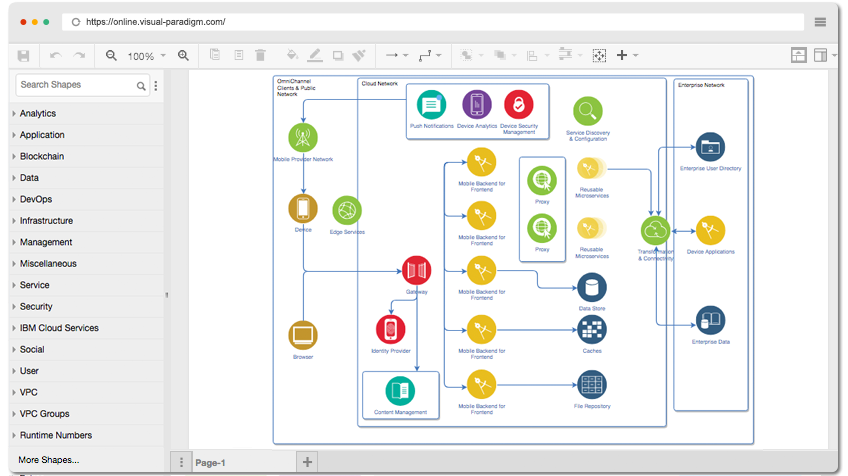Click the URL address bar
Viewport: 848px width, 476px height.
[433, 22]
